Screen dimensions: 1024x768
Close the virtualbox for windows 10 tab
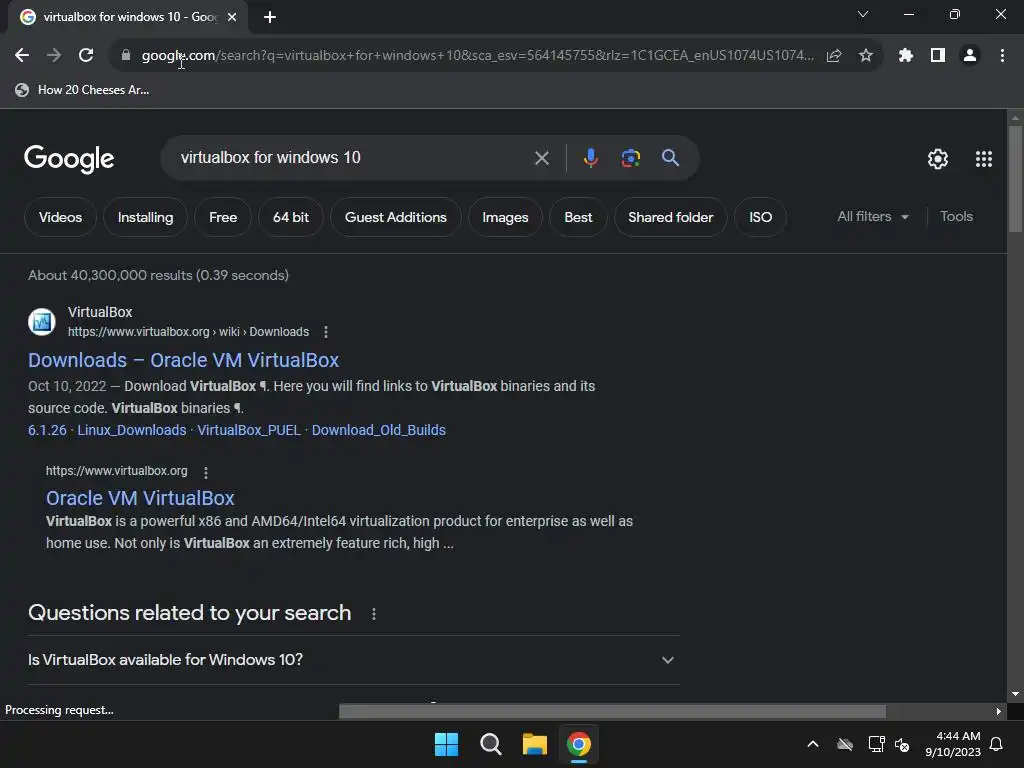[232, 17]
